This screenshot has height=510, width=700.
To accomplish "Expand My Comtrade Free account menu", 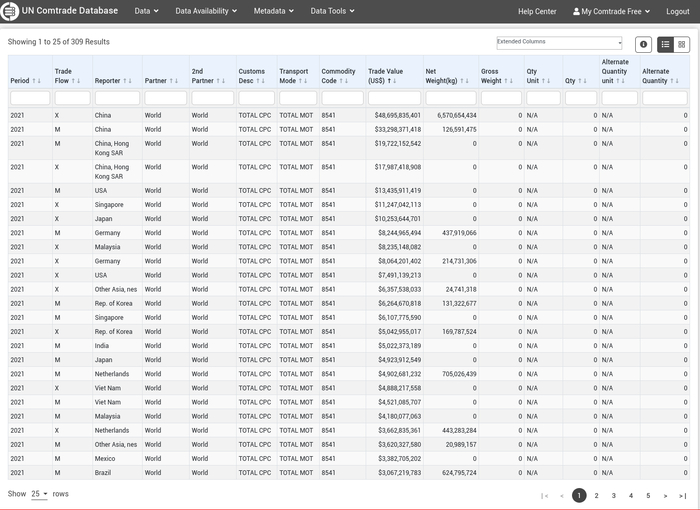I will pos(612,11).
